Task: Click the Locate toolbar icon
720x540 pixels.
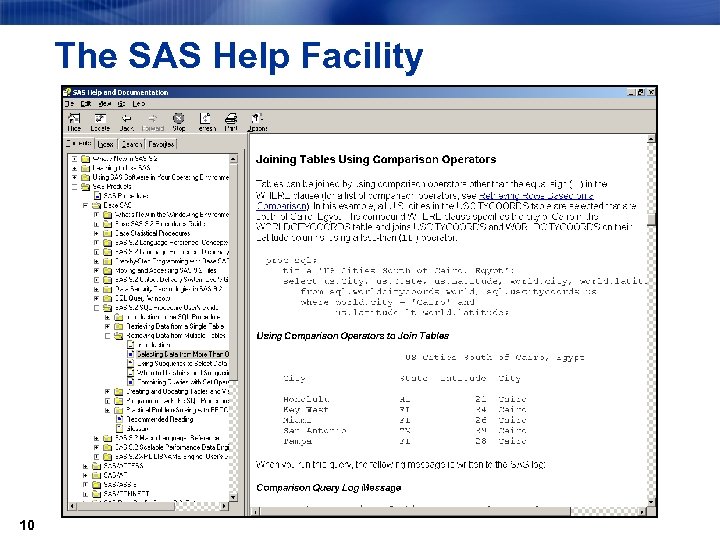Action: tap(100, 119)
